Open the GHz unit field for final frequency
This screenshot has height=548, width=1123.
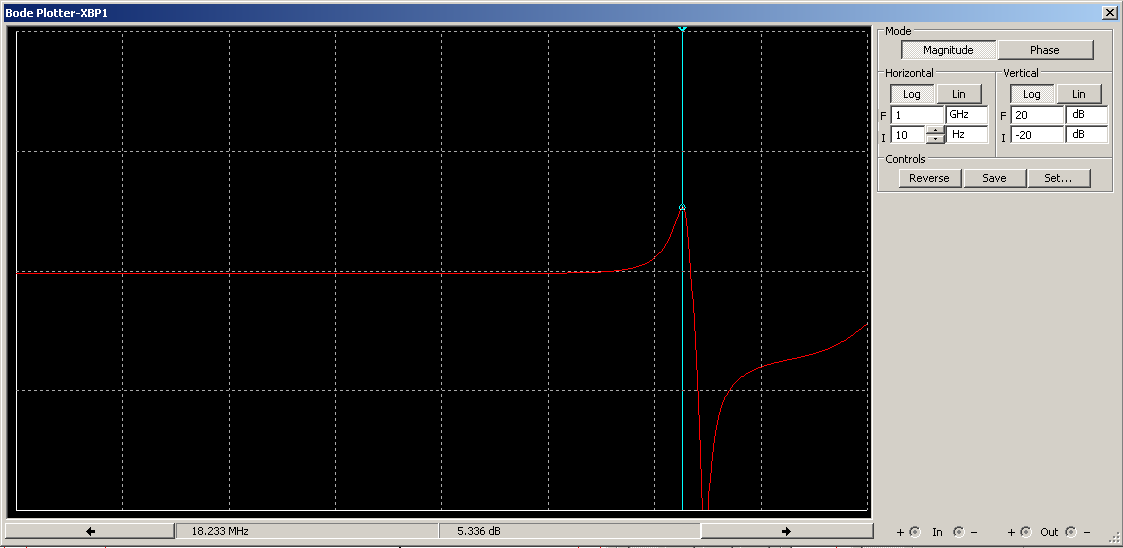click(967, 115)
